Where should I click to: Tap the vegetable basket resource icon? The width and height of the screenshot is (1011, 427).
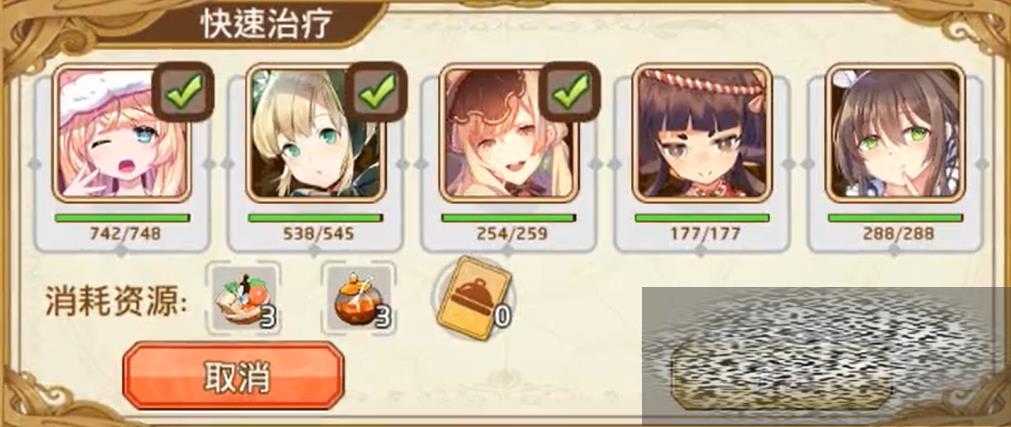pyautogui.click(x=244, y=299)
